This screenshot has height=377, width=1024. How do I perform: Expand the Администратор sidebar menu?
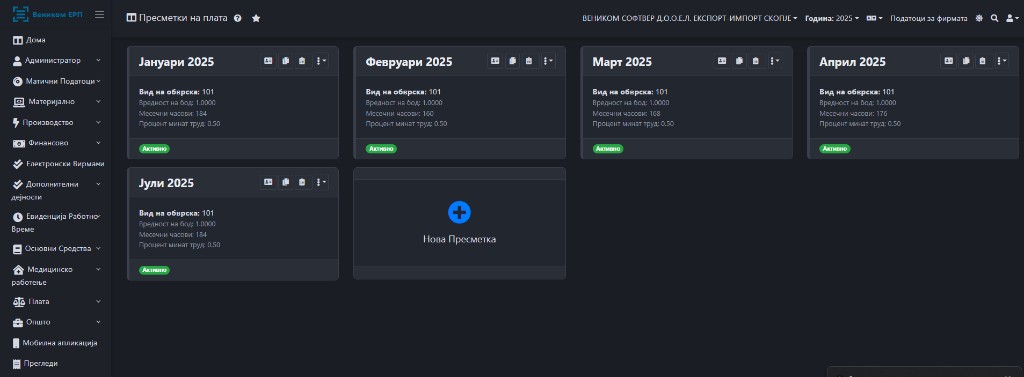[56, 60]
